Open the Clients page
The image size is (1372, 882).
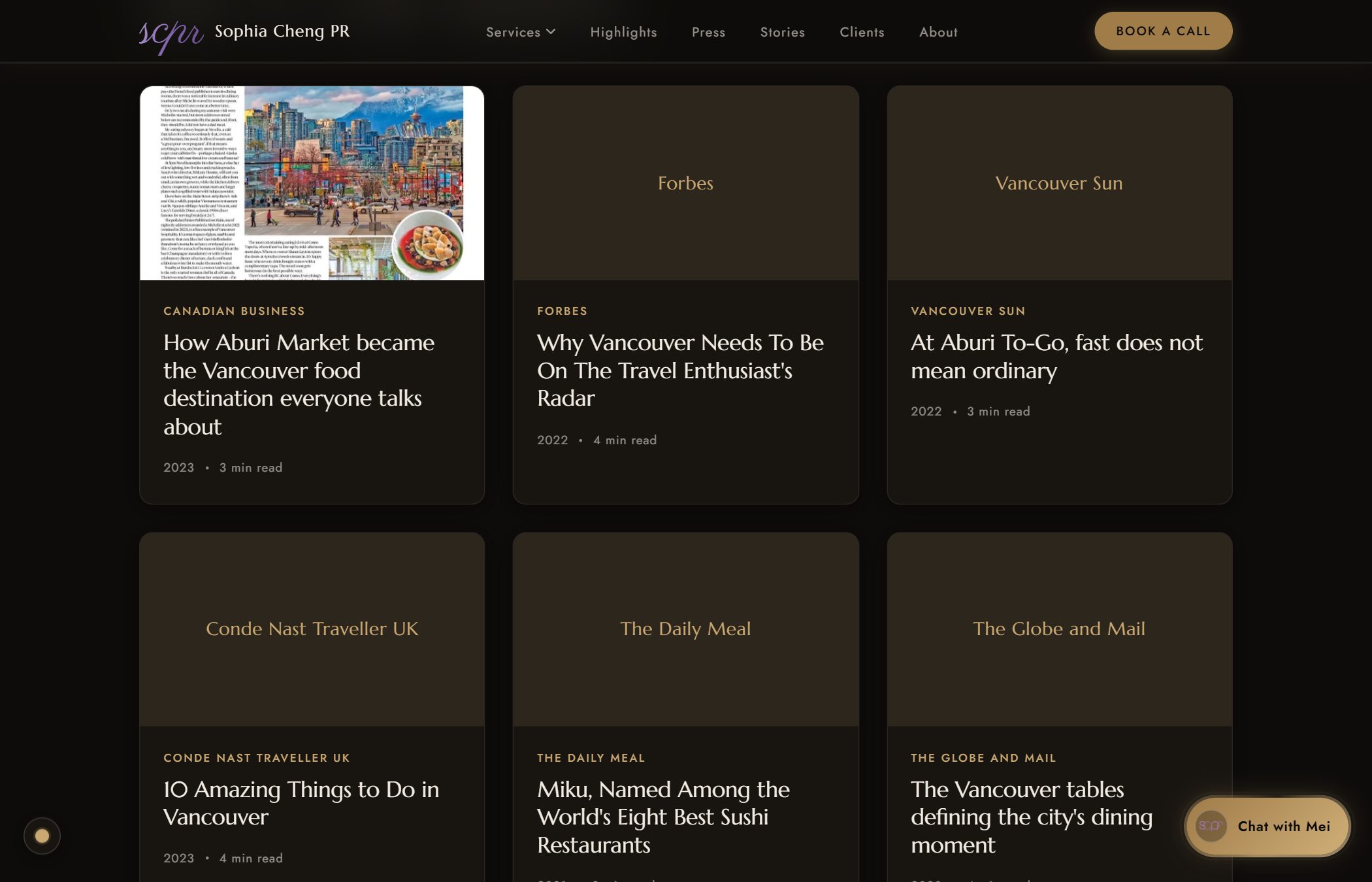tap(862, 32)
